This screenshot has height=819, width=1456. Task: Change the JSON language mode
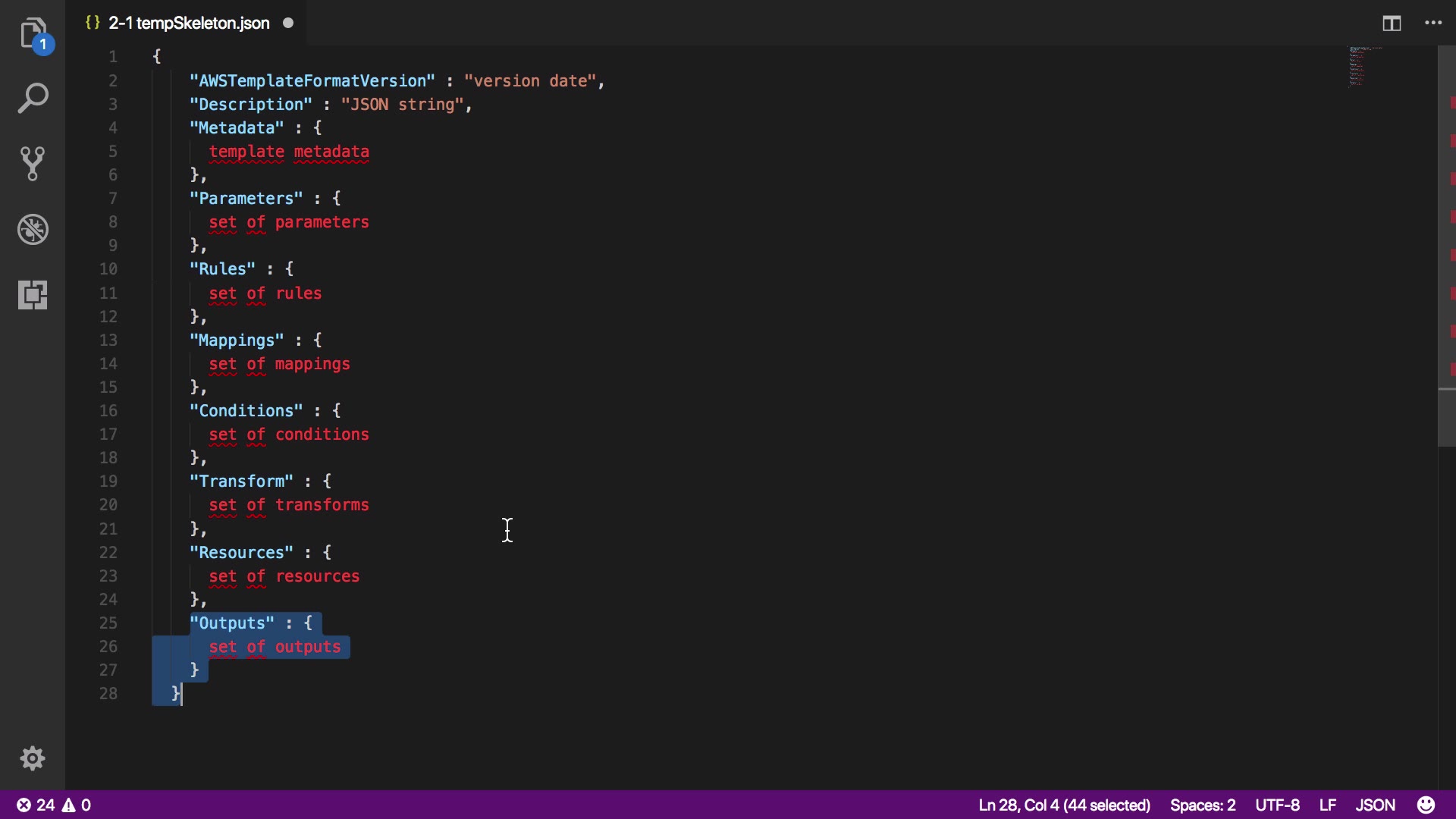(x=1375, y=805)
